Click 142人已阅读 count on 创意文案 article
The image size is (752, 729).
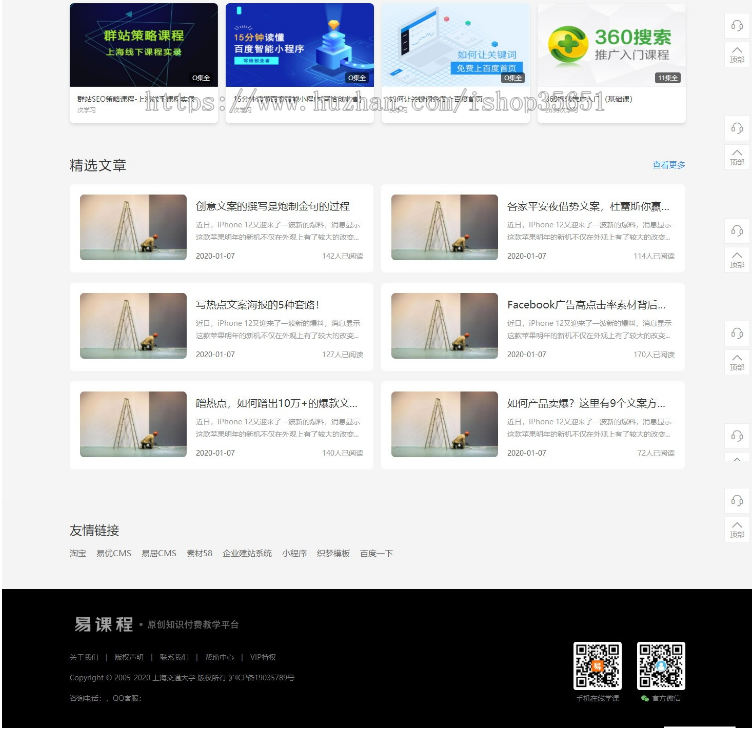coord(342,256)
